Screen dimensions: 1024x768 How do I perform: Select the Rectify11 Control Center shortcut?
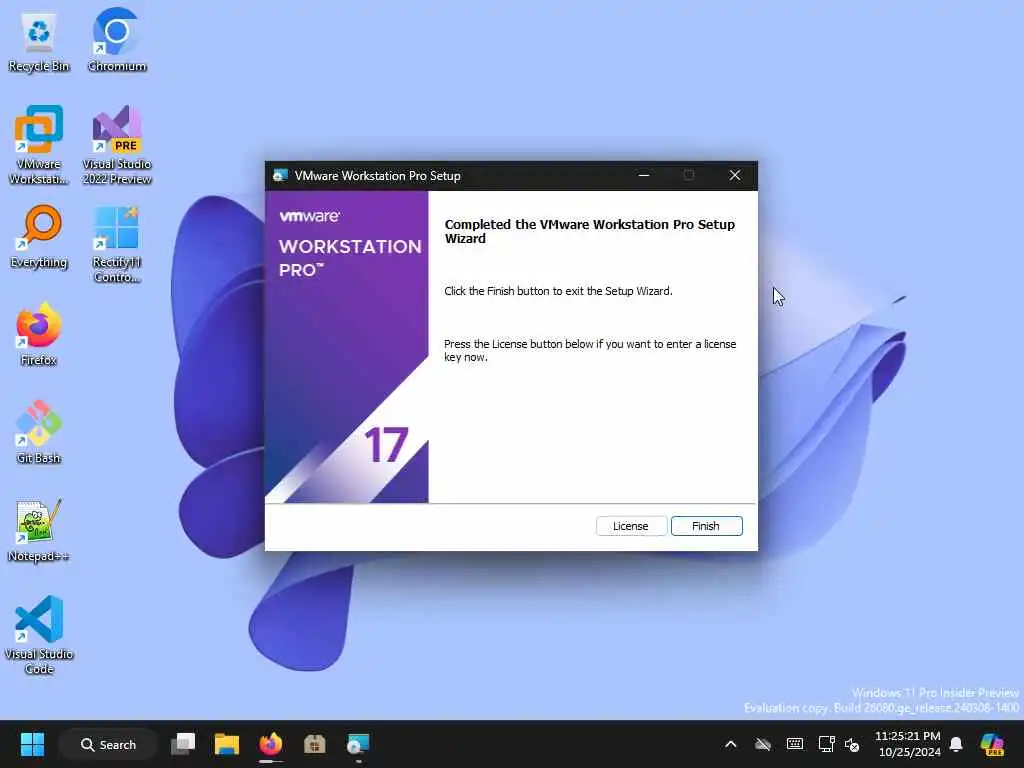pyautogui.click(x=117, y=245)
